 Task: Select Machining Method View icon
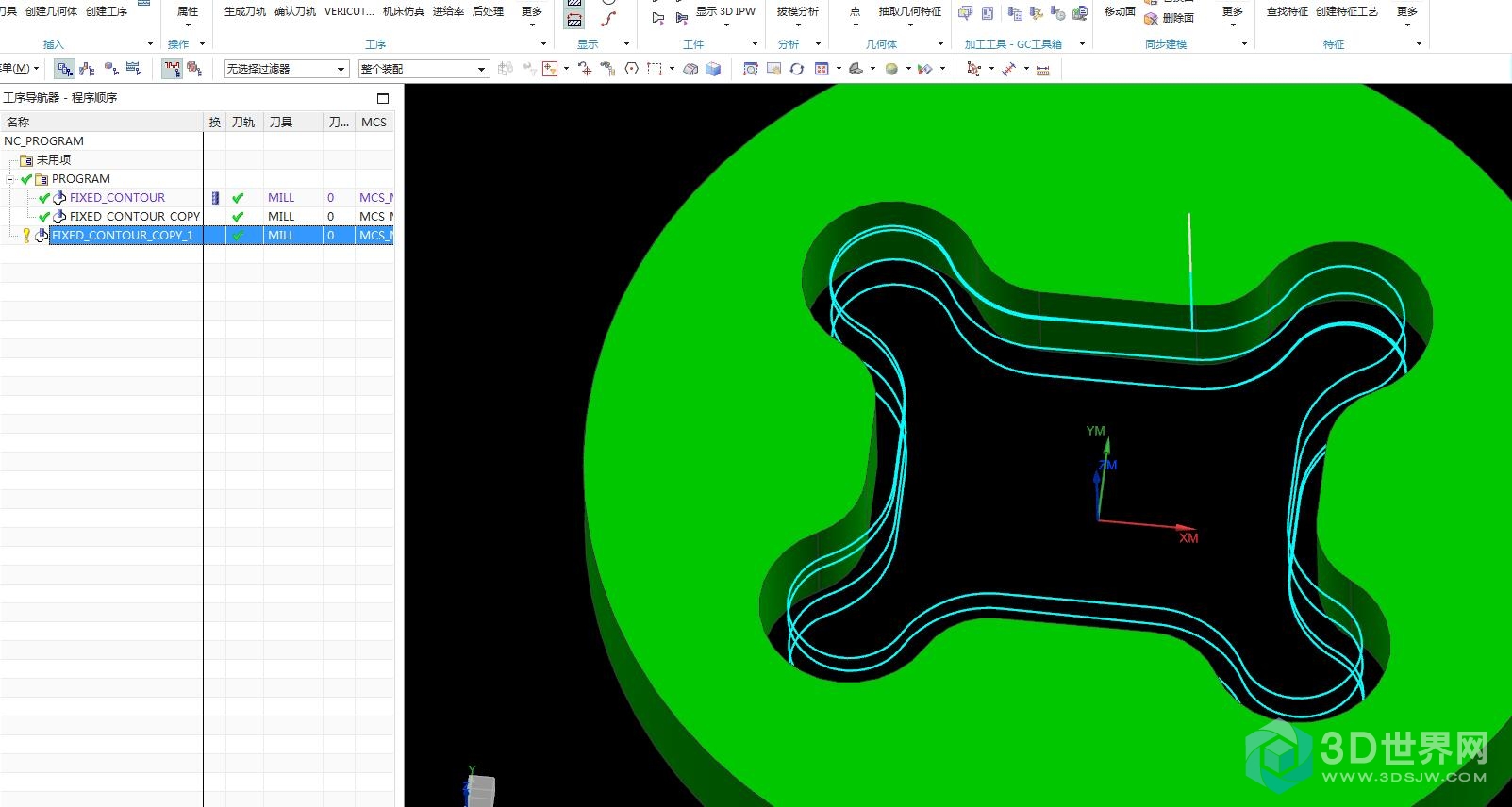tap(134, 69)
